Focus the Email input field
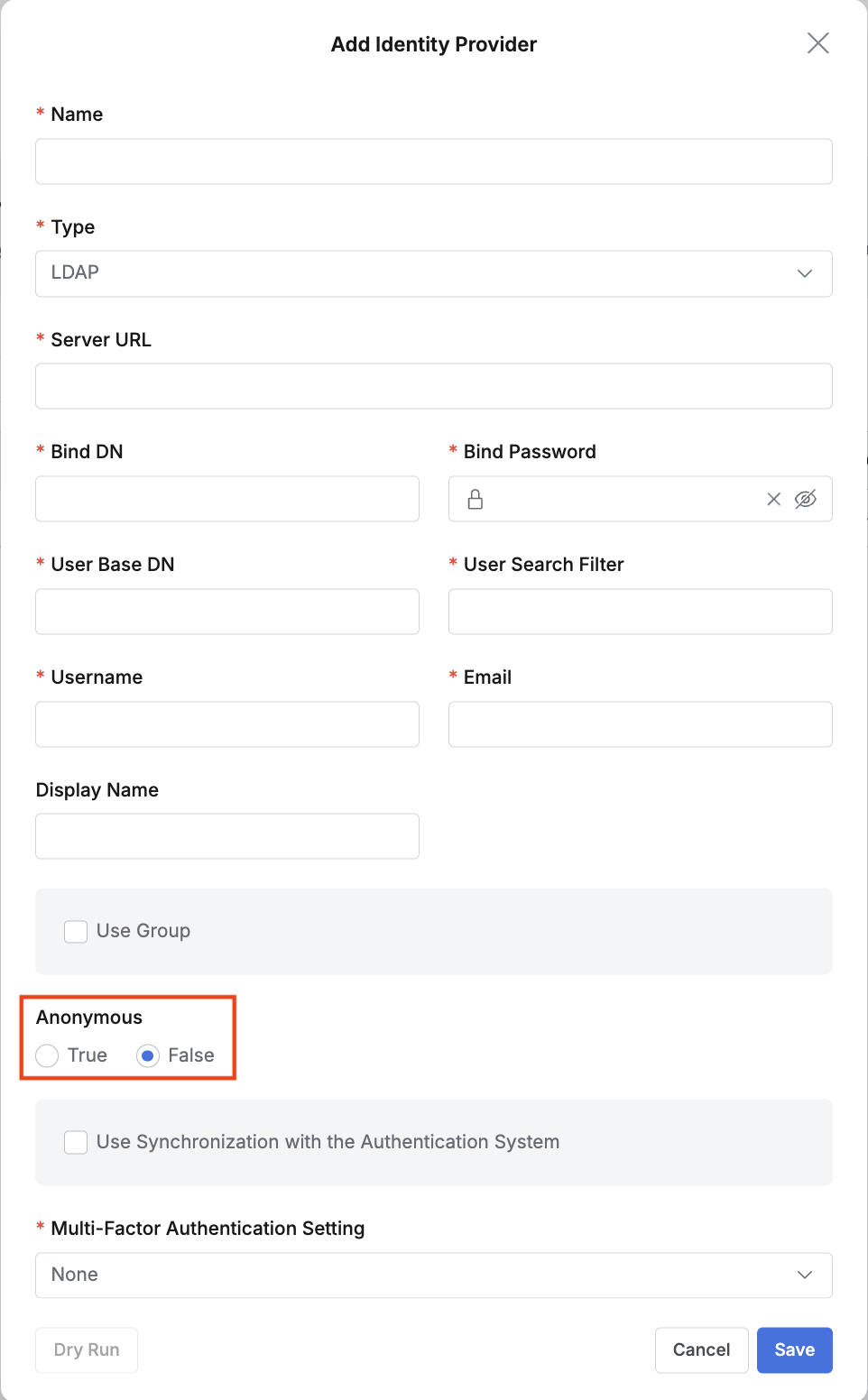 [640, 724]
